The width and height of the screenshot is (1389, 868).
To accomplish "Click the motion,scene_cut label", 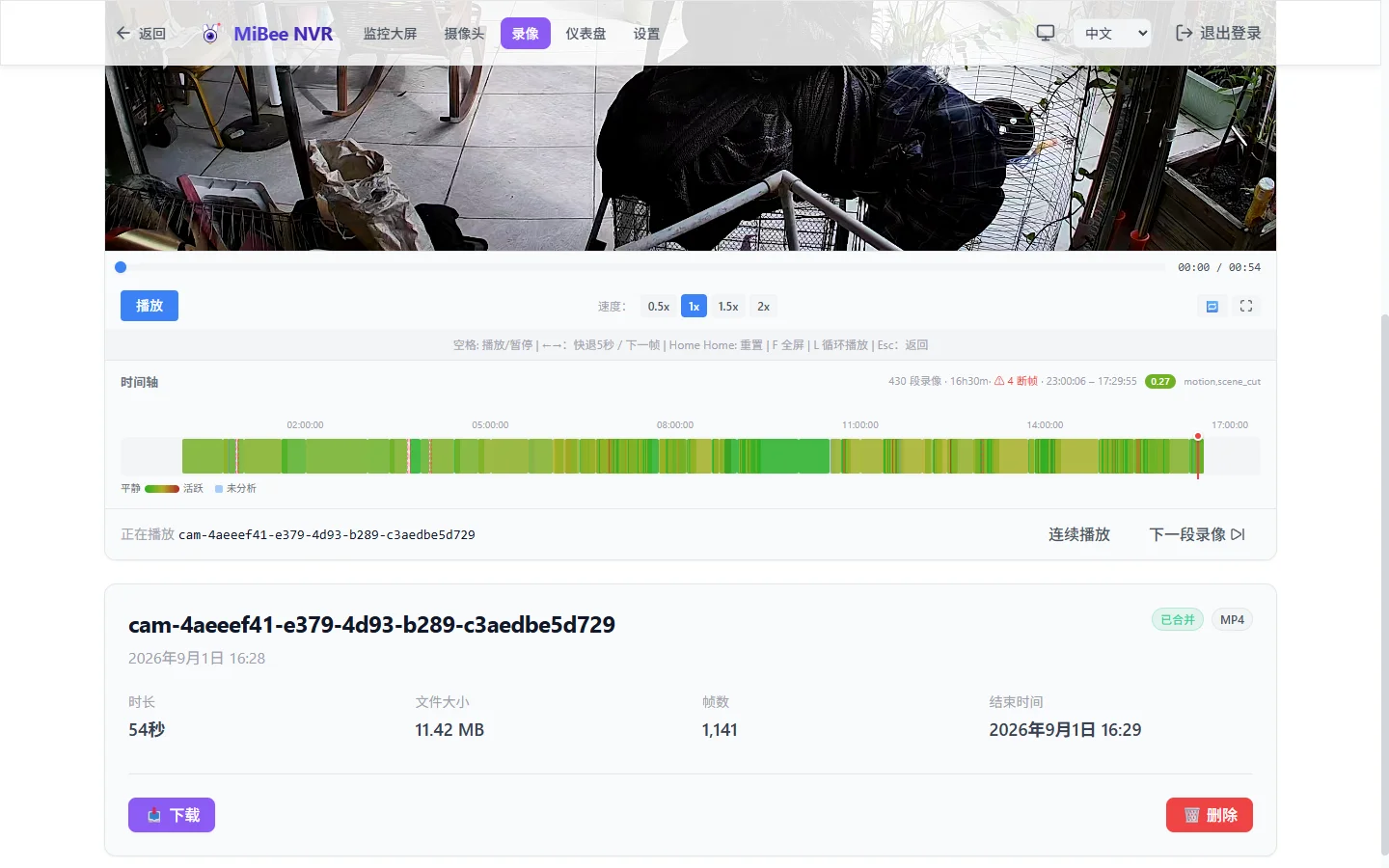I will pyautogui.click(x=1222, y=382).
